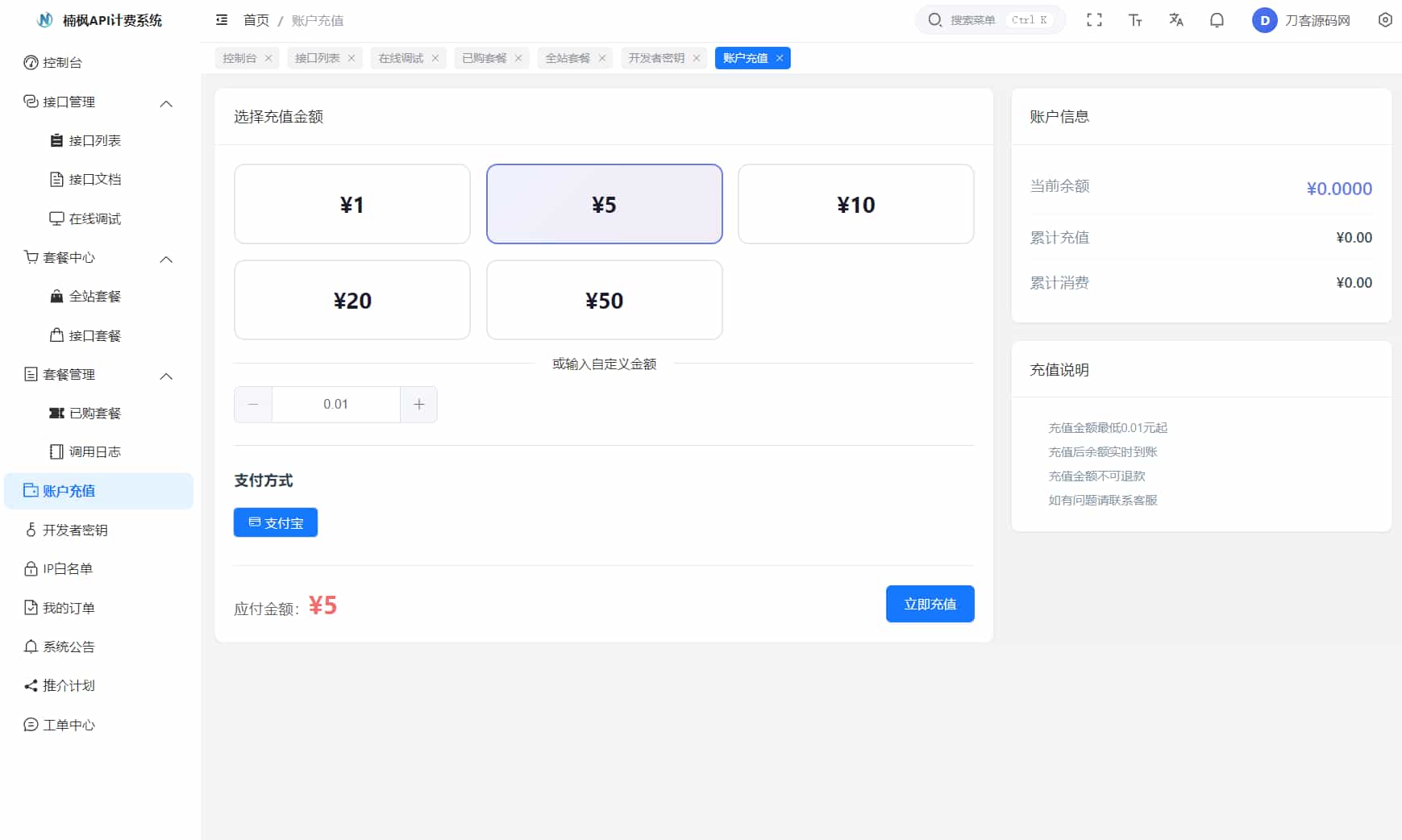Collapse the sidebar using the menu icon

(x=222, y=20)
